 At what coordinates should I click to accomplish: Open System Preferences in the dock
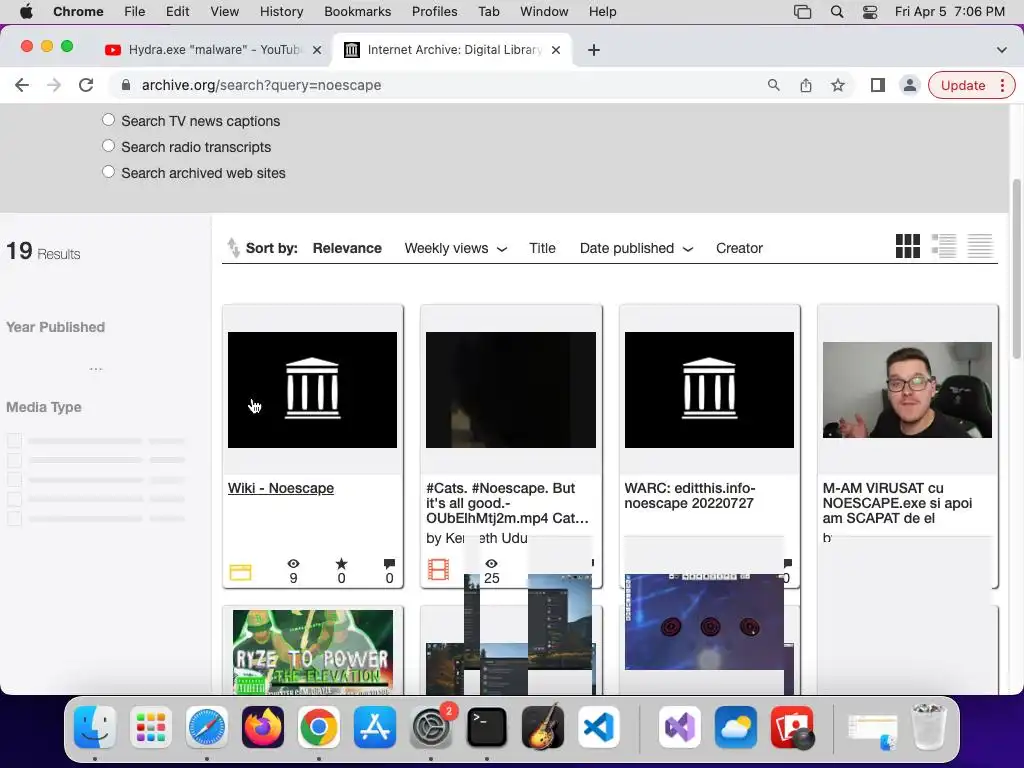point(431,727)
